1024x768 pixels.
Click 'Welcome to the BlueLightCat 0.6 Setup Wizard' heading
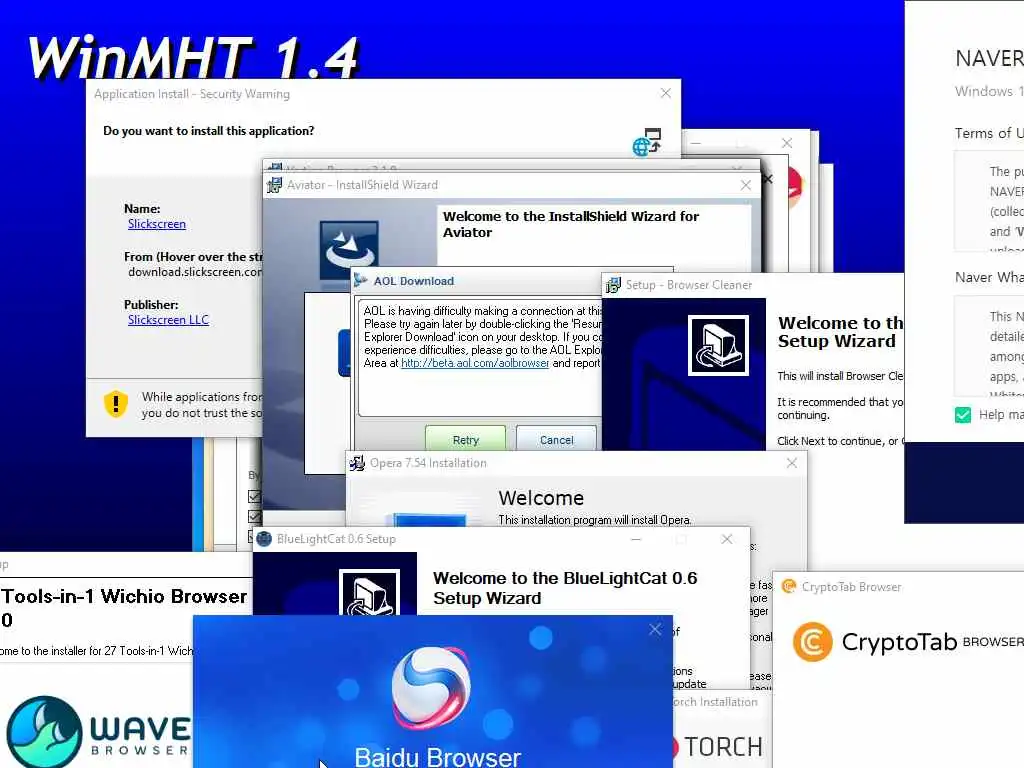tap(565, 588)
